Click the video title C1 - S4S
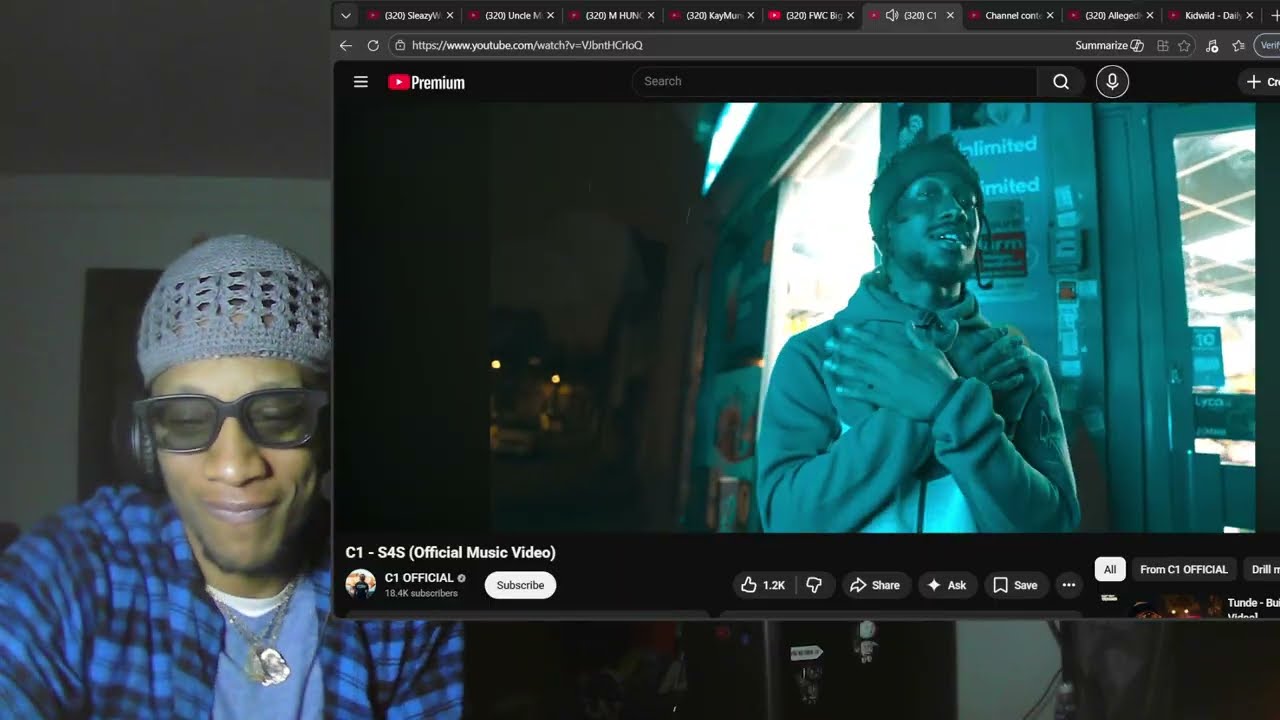This screenshot has height=720, width=1280. [x=450, y=552]
